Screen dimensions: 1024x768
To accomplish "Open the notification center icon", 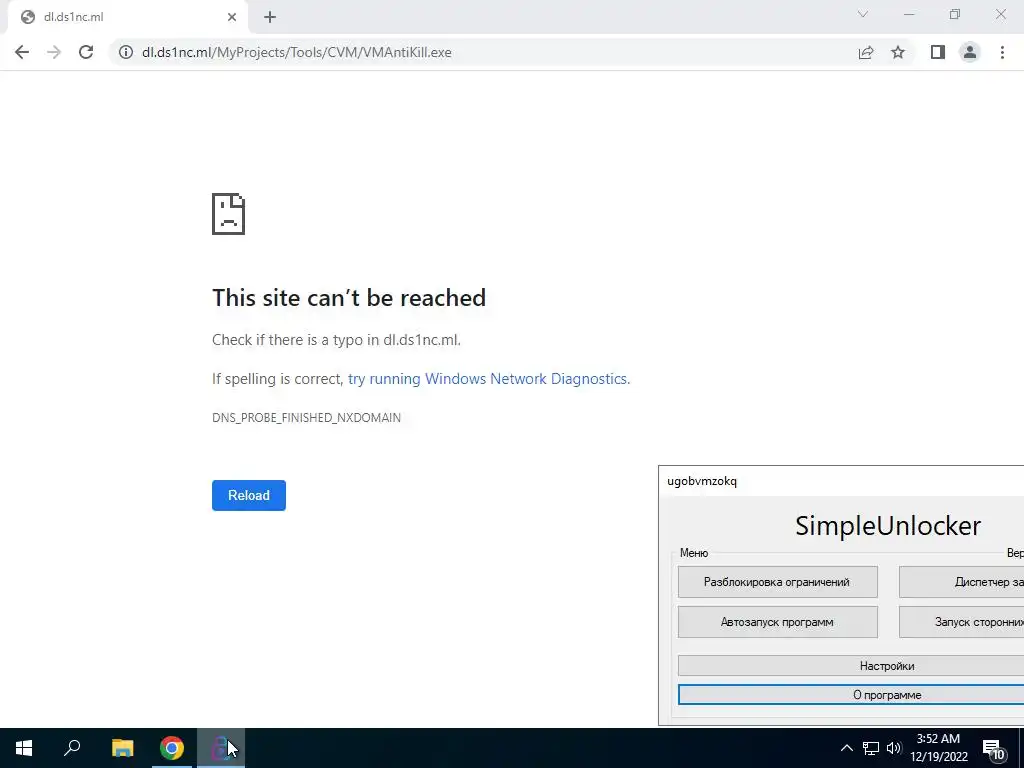I will (993, 749).
